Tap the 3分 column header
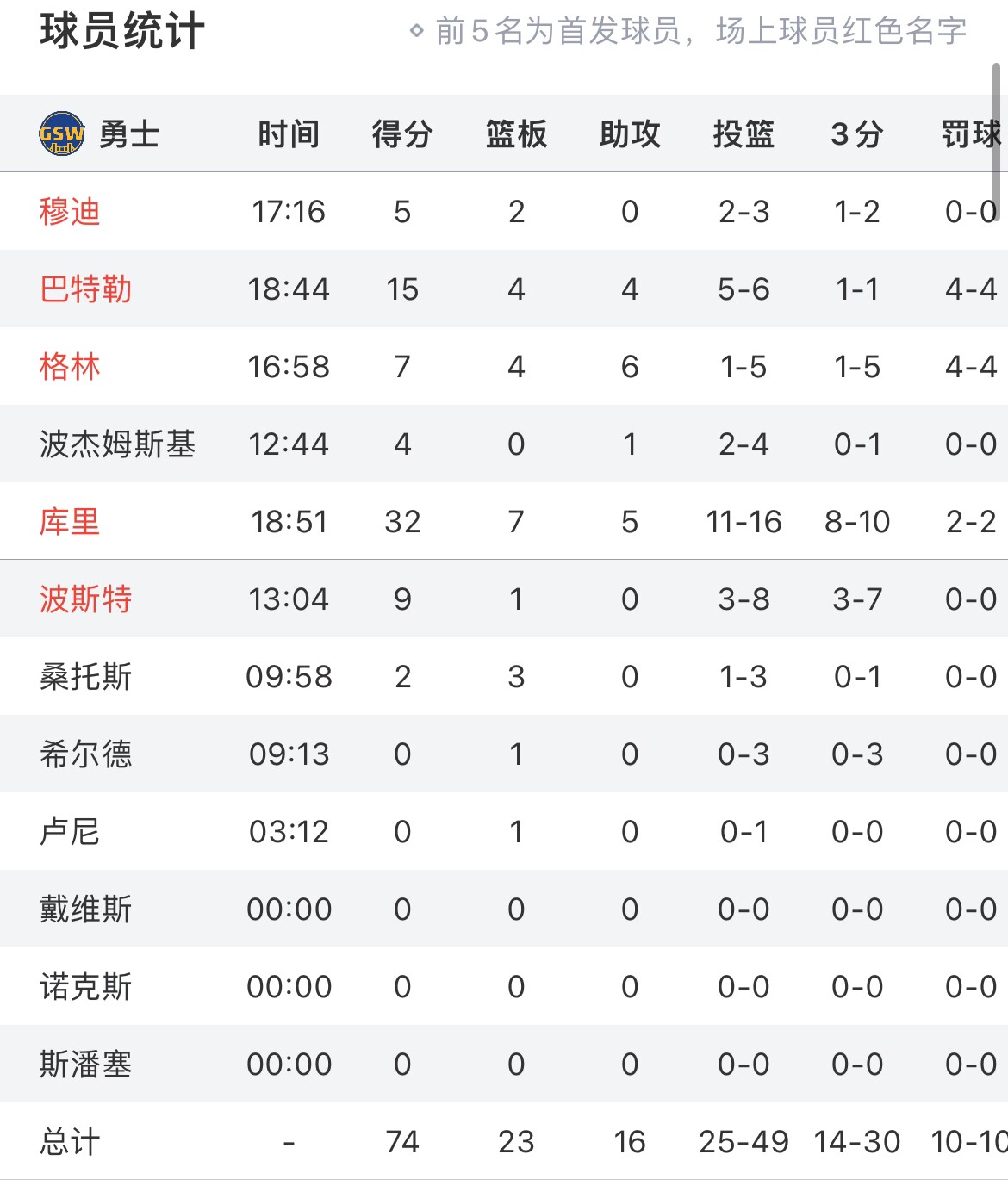This screenshot has height=1198, width=1008. point(857,134)
